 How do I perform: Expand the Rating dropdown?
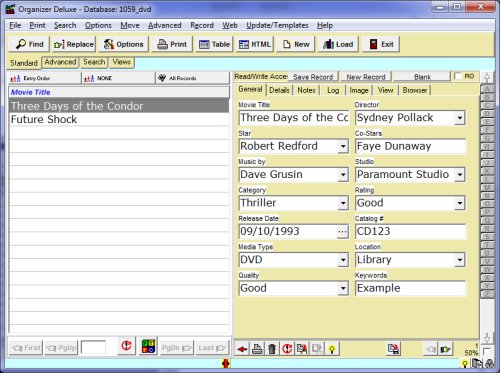[x=460, y=203]
